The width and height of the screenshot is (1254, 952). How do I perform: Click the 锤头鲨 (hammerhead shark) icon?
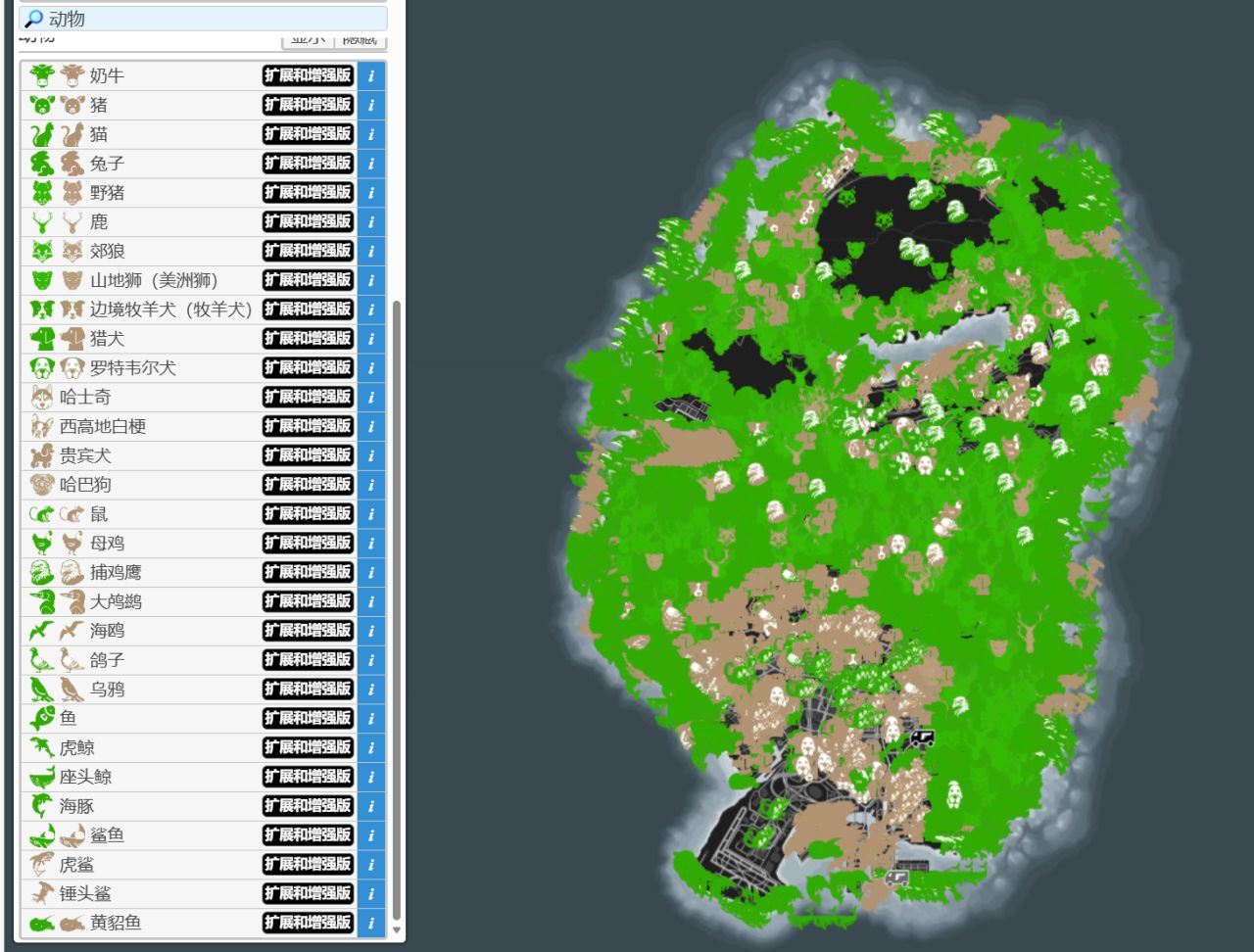pos(41,894)
